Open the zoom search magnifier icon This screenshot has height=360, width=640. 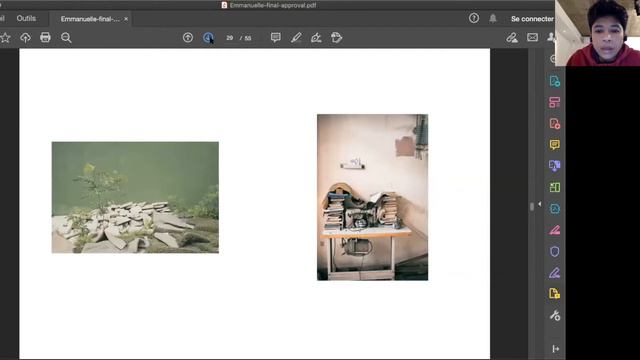[66, 38]
